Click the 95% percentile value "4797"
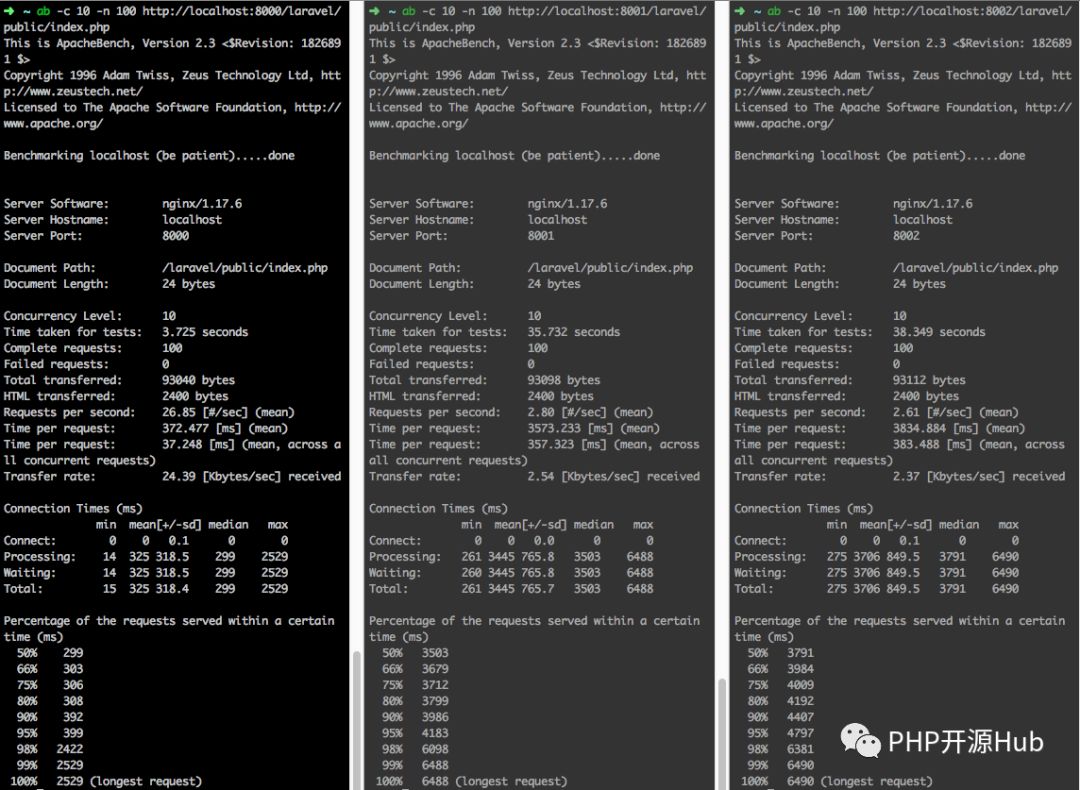Screen dimensions: 1080x790 tap(800, 733)
